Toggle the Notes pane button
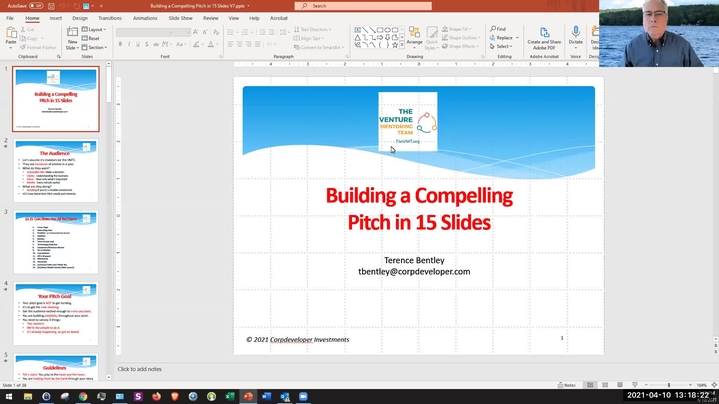The image size is (719, 404). pos(566,385)
